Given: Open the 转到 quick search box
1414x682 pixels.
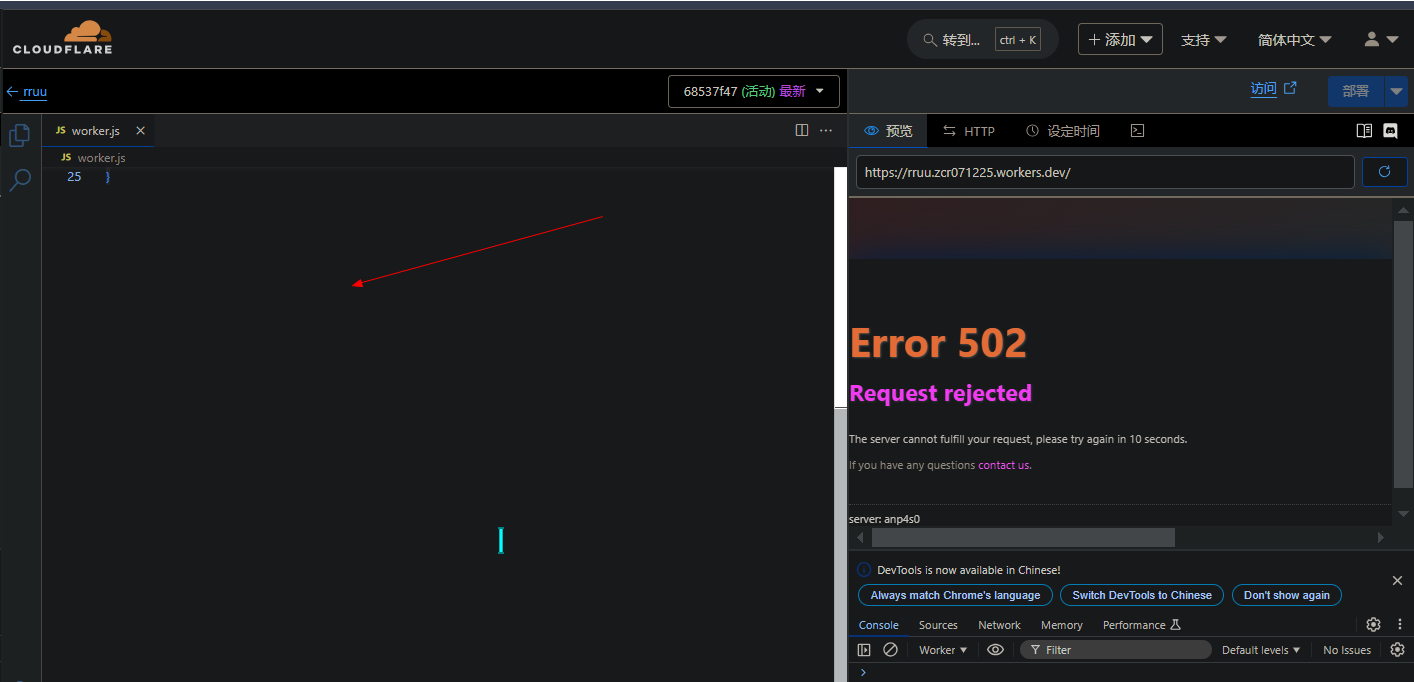Looking at the screenshot, I should [982, 40].
